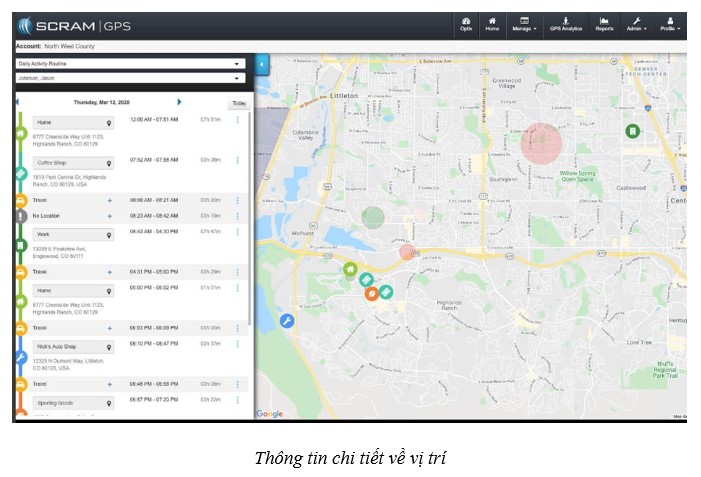Open options menu for Coffee Shop row
The image size is (701, 477).
click(237, 160)
